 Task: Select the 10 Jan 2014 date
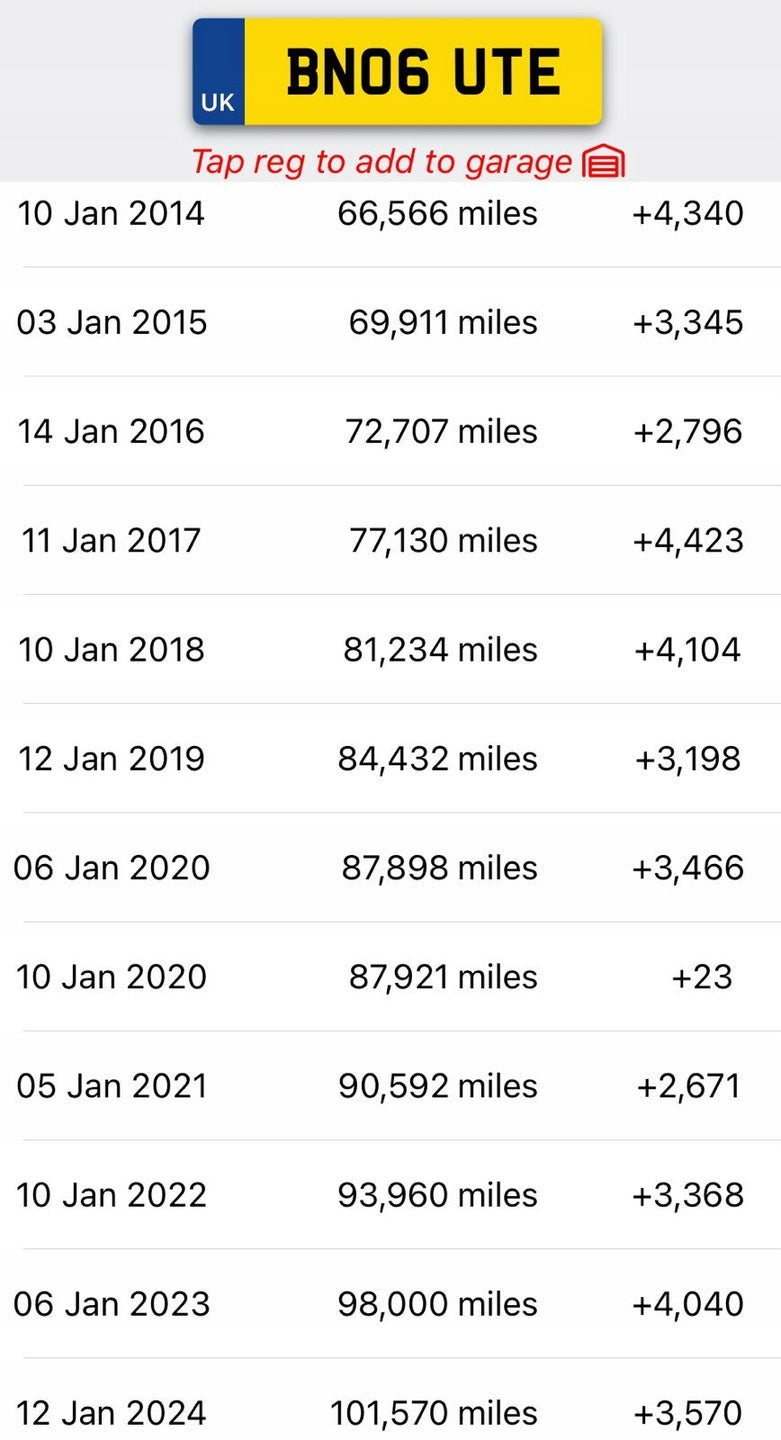tap(111, 213)
